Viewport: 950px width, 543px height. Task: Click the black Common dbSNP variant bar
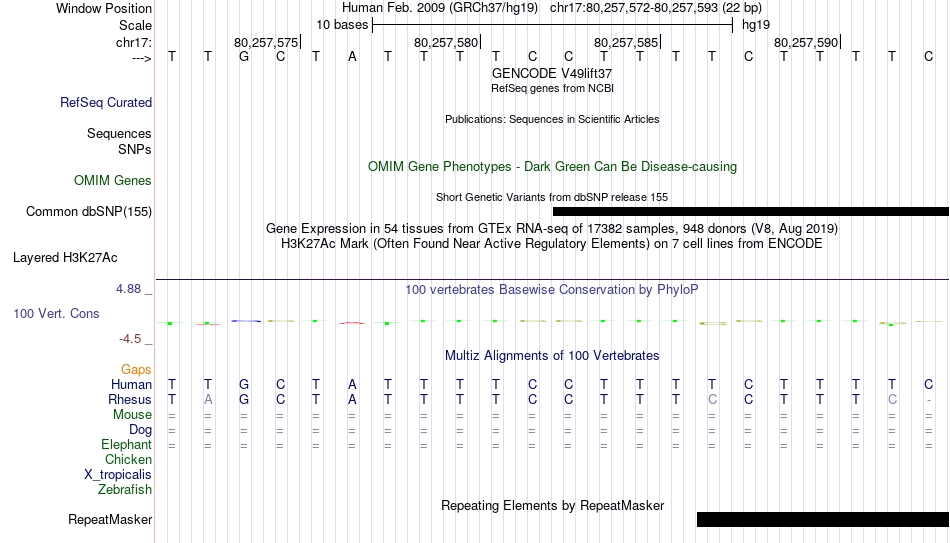[751, 212]
